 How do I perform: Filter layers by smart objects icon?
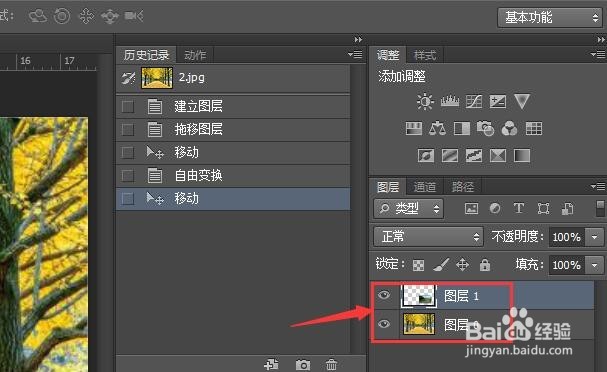pyautogui.click(x=568, y=209)
